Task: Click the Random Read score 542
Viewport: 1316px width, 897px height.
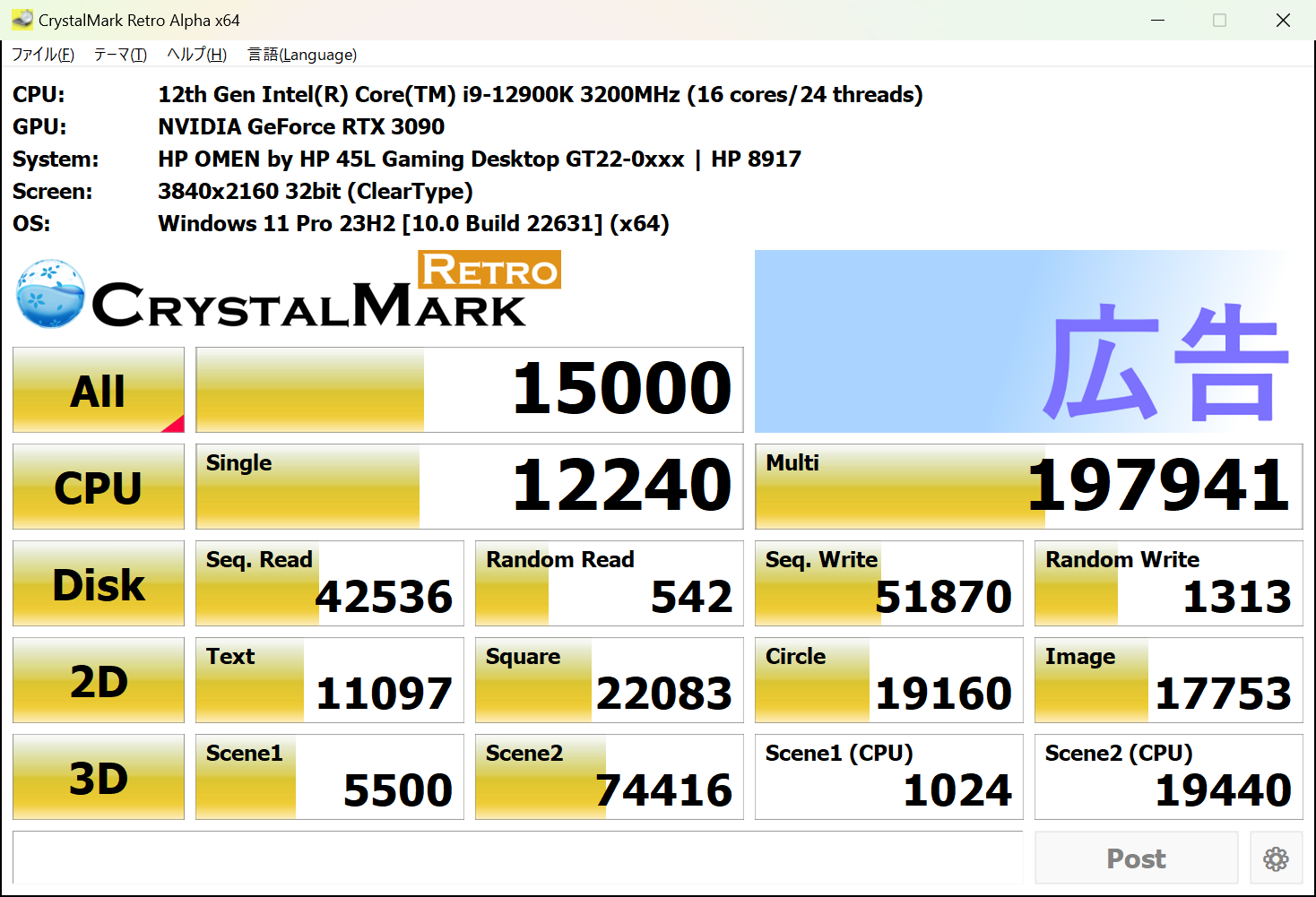Action: click(x=610, y=583)
